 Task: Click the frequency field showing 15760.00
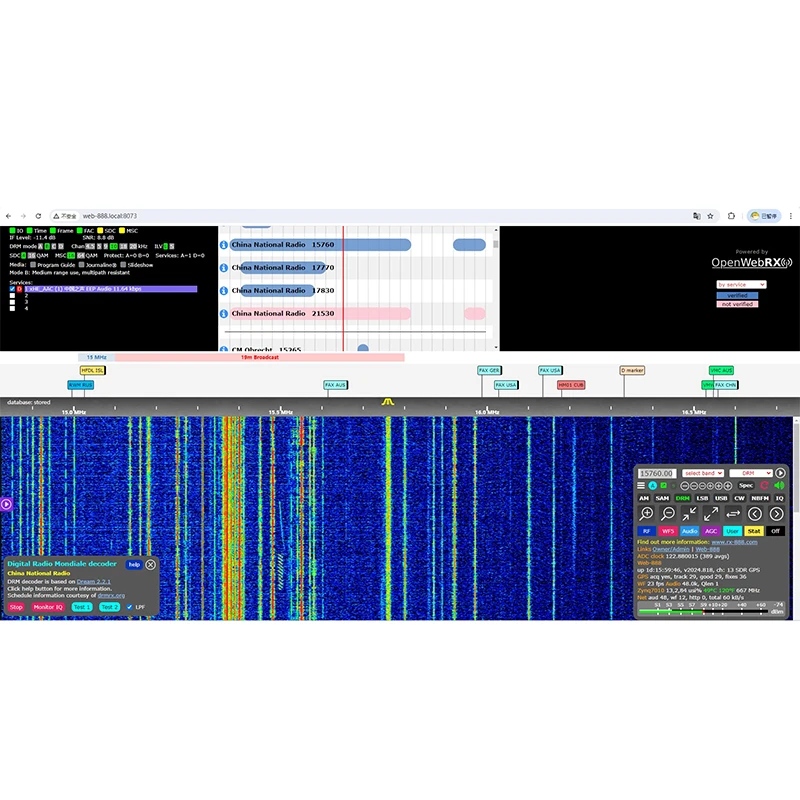tap(656, 474)
